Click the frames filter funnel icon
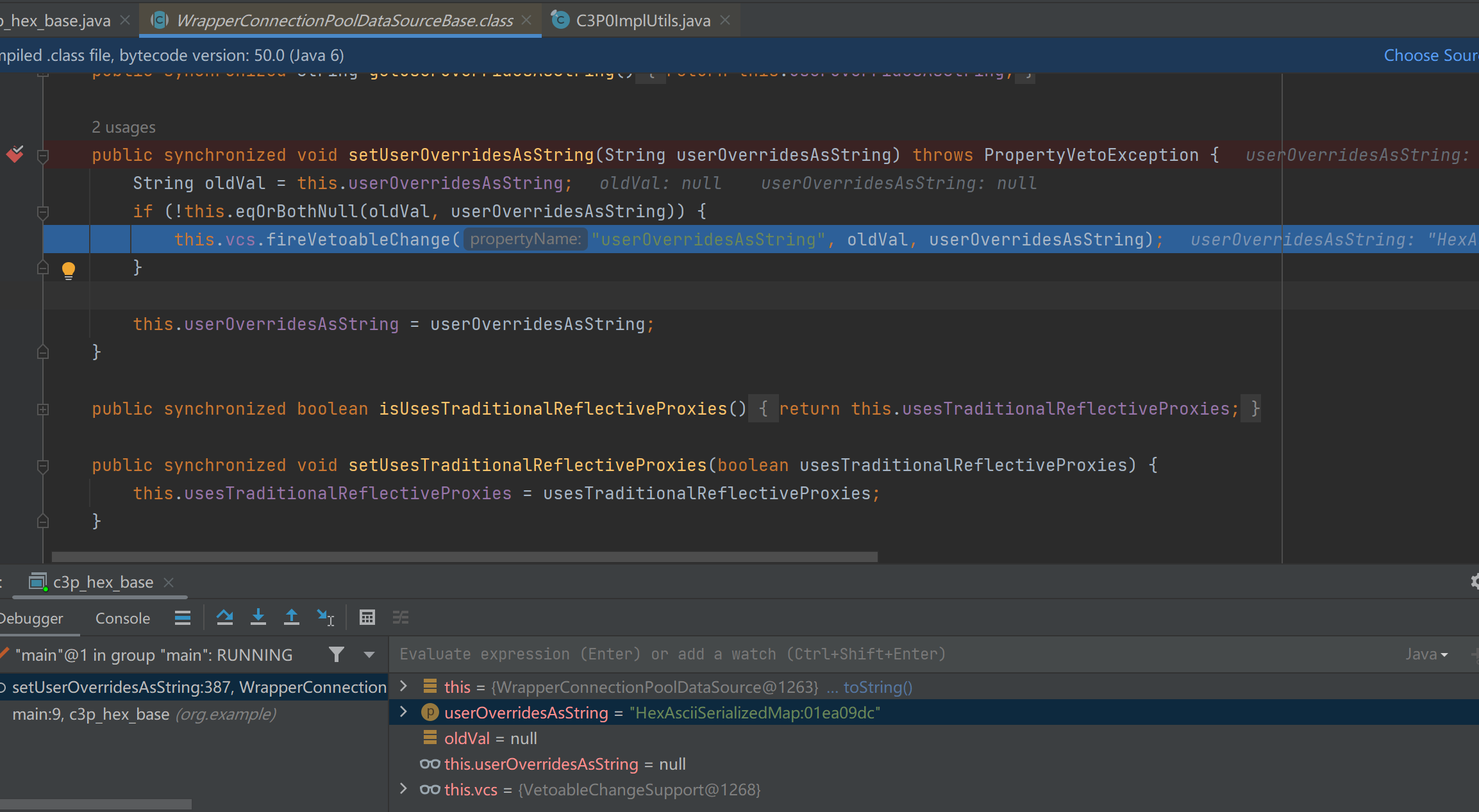This screenshot has height=812, width=1479. (x=336, y=654)
